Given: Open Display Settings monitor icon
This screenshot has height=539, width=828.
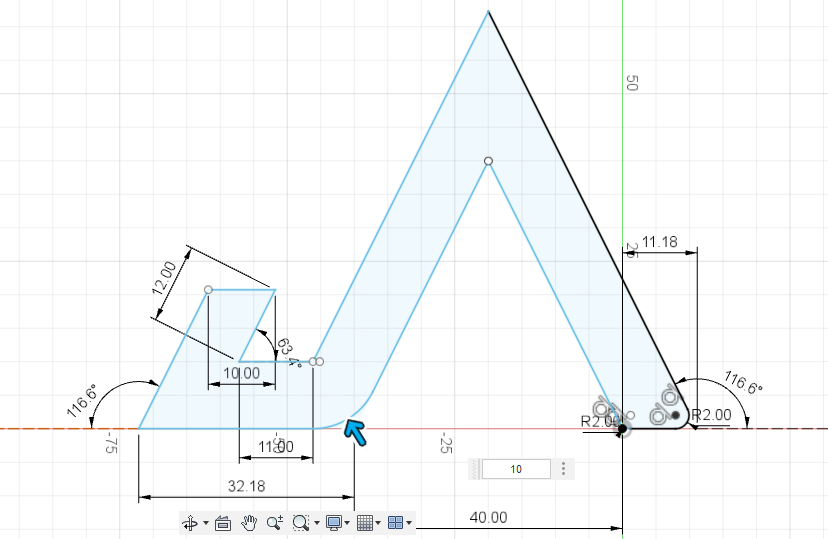Looking at the screenshot, I should coord(333,523).
